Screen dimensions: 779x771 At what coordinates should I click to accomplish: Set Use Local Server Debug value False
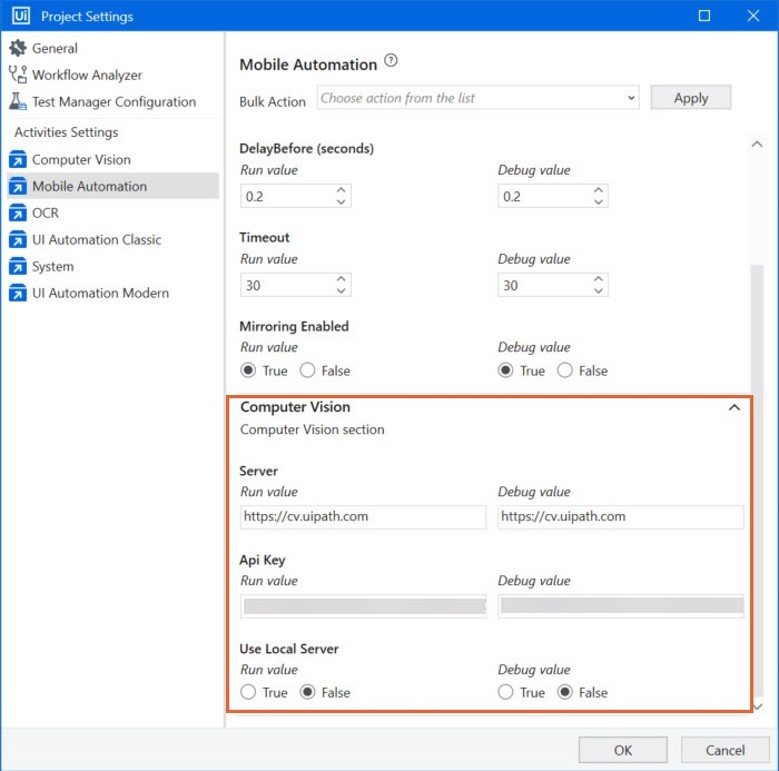(x=565, y=692)
